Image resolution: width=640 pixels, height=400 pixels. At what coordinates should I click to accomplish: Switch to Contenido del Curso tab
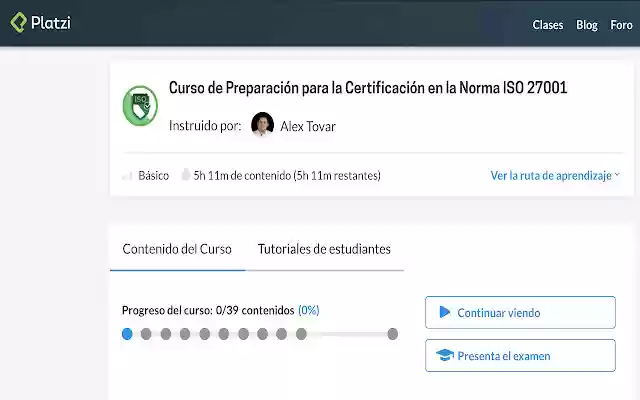click(177, 249)
